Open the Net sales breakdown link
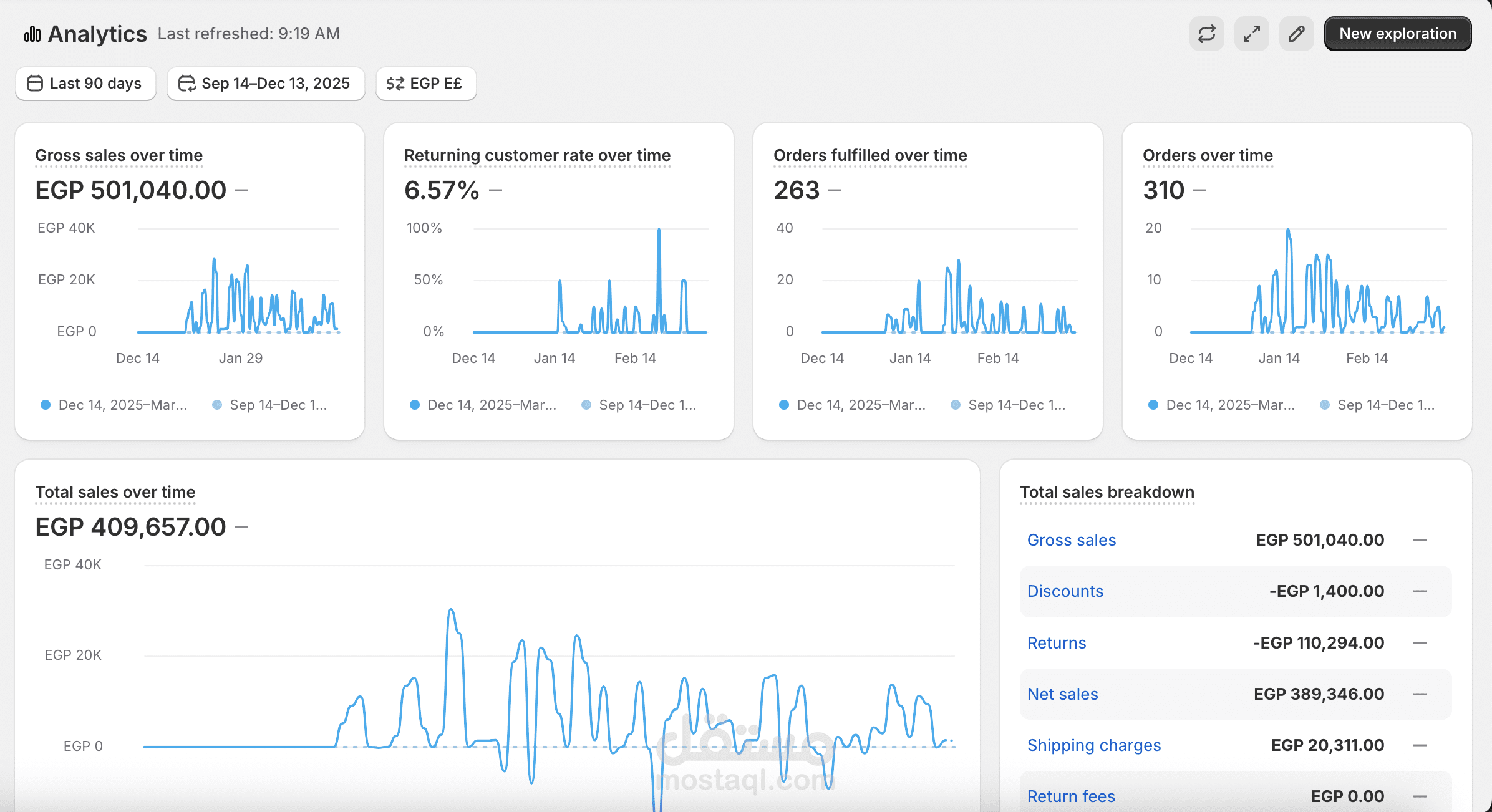Image resolution: width=1492 pixels, height=812 pixels. coord(1062,694)
